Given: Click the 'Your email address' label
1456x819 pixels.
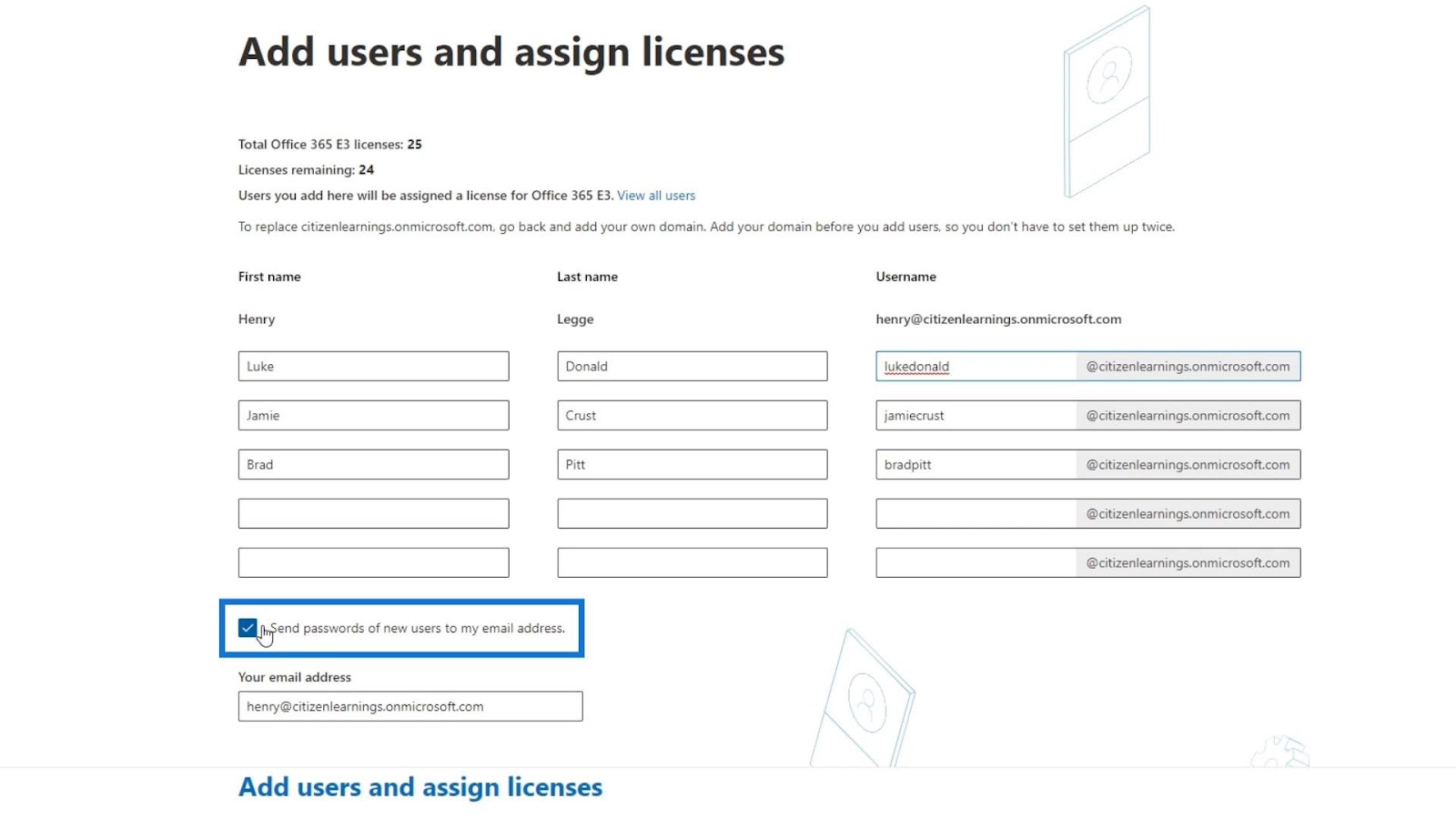Looking at the screenshot, I should (295, 677).
